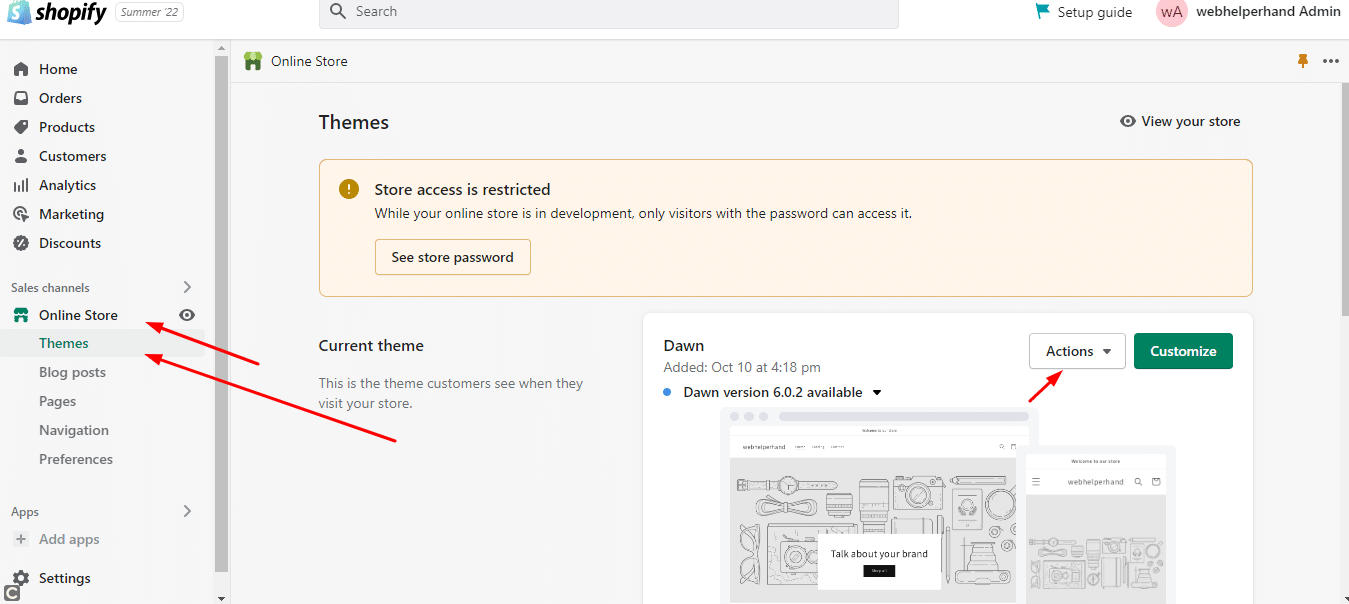The image size is (1349, 604).
Task: Open Marketing in sidebar
Action: point(71,214)
